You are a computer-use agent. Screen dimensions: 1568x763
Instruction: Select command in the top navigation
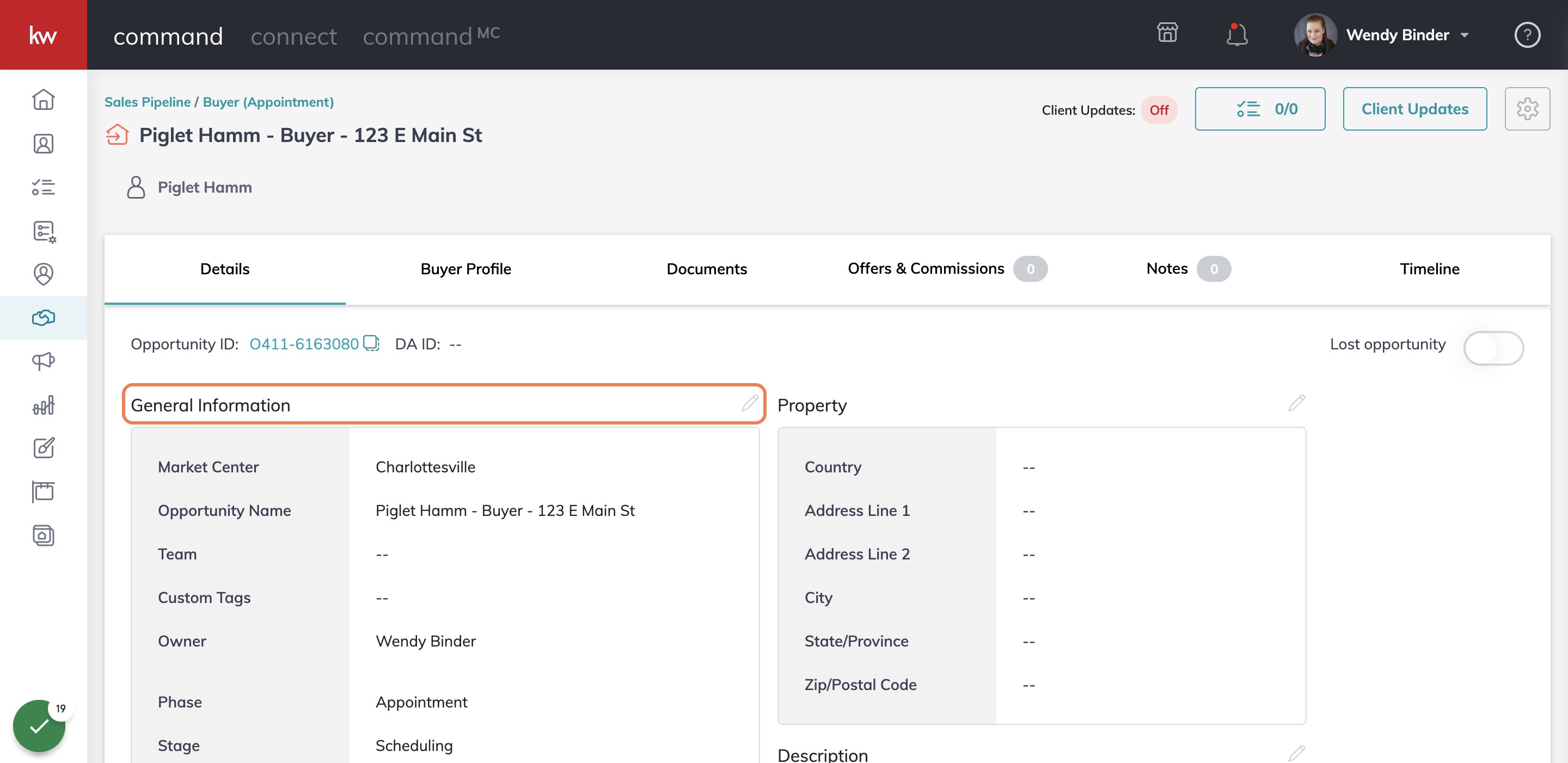click(168, 36)
